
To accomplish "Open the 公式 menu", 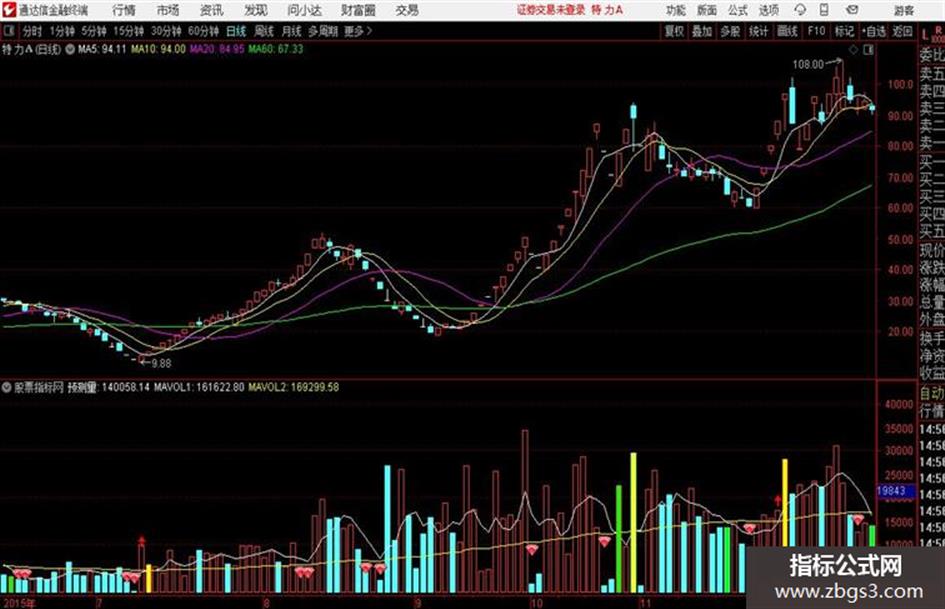I will coord(738,10).
